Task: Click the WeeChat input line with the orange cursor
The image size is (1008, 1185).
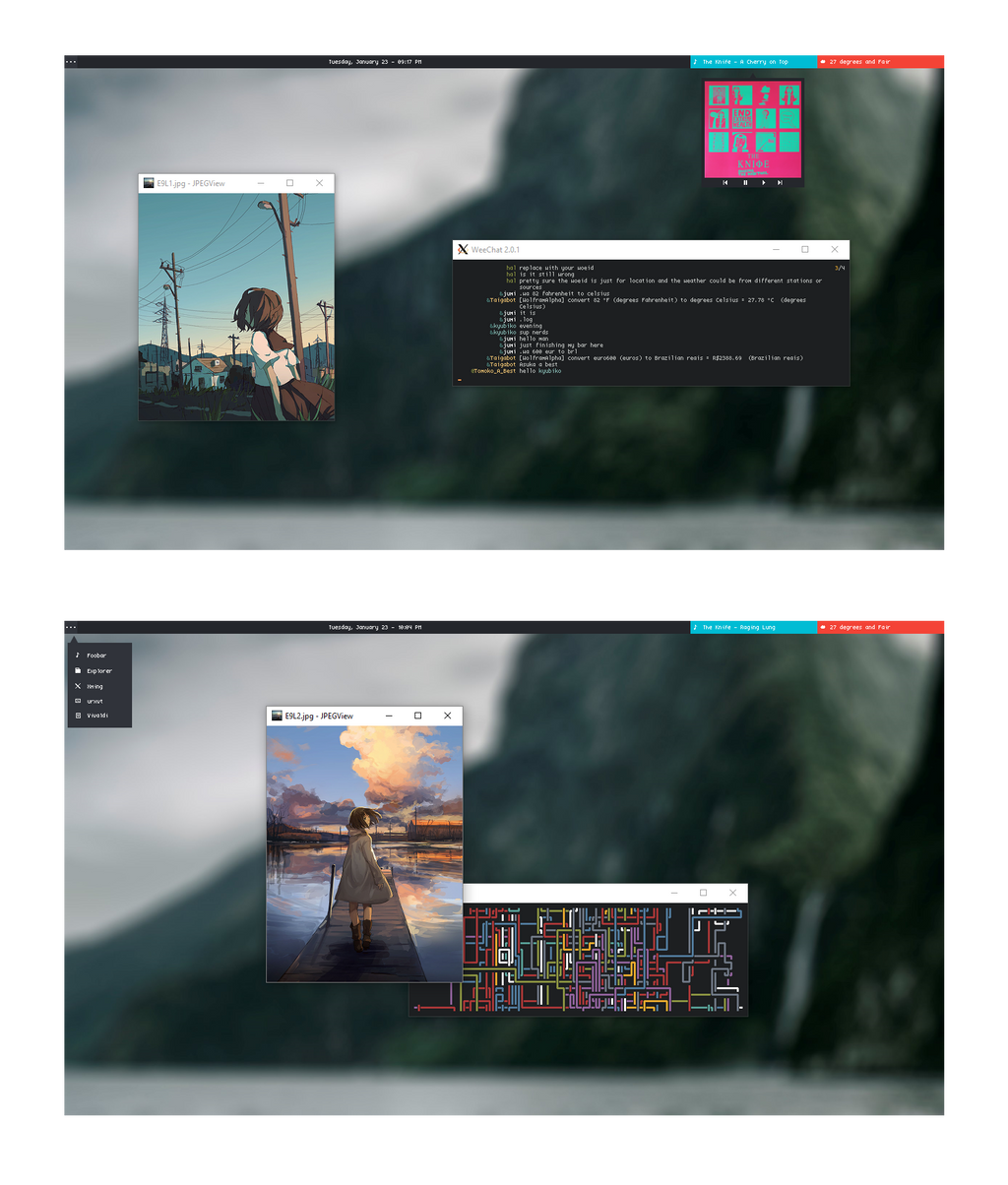Action: click(x=651, y=379)
